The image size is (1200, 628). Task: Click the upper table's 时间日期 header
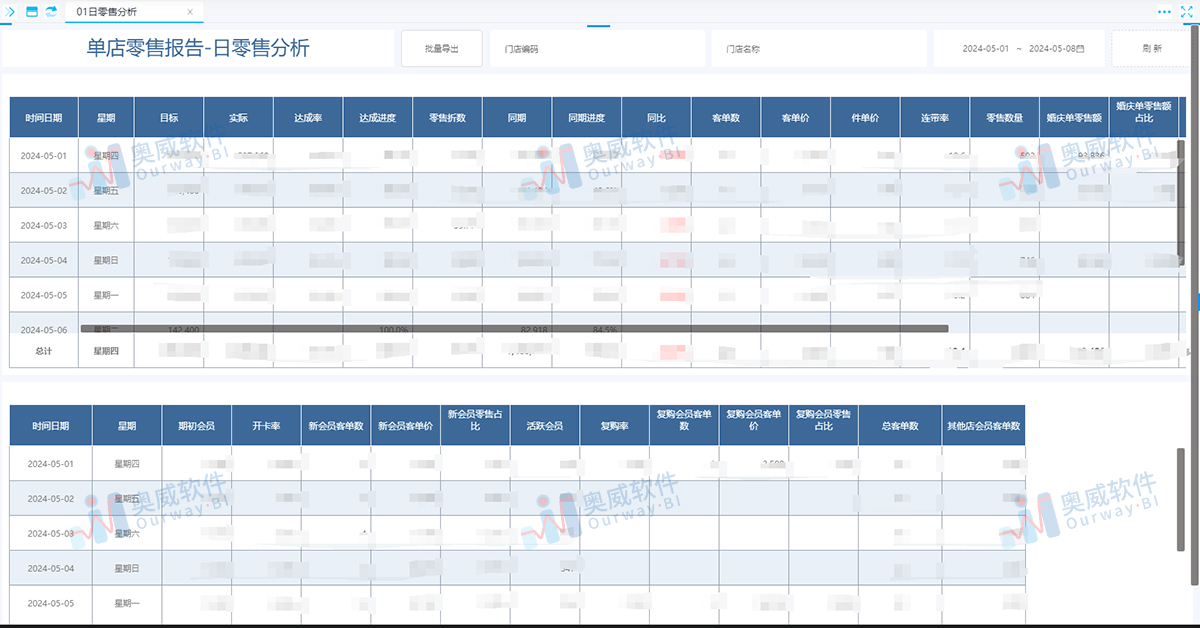click(44, 118)
